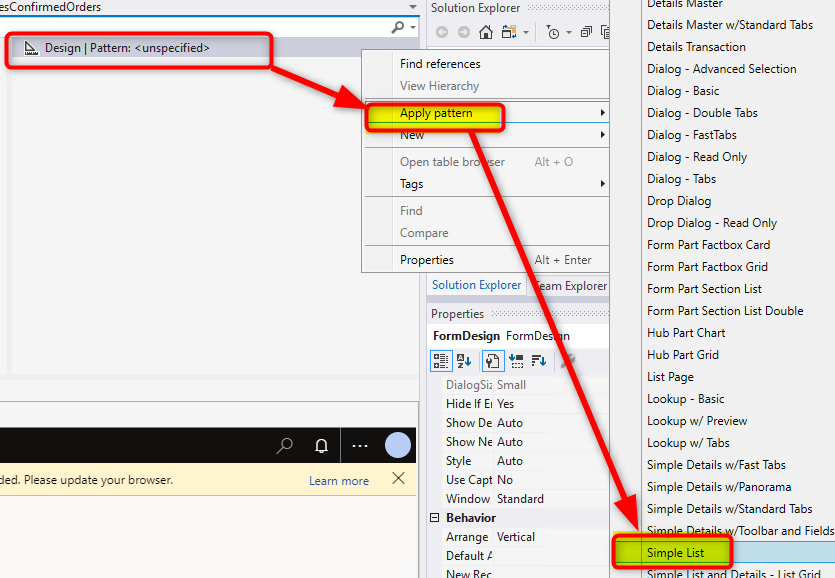Click the Sync with Active Document icon
Image resolution: width=835 pixels, height=578 pixels.
point(506,31)
